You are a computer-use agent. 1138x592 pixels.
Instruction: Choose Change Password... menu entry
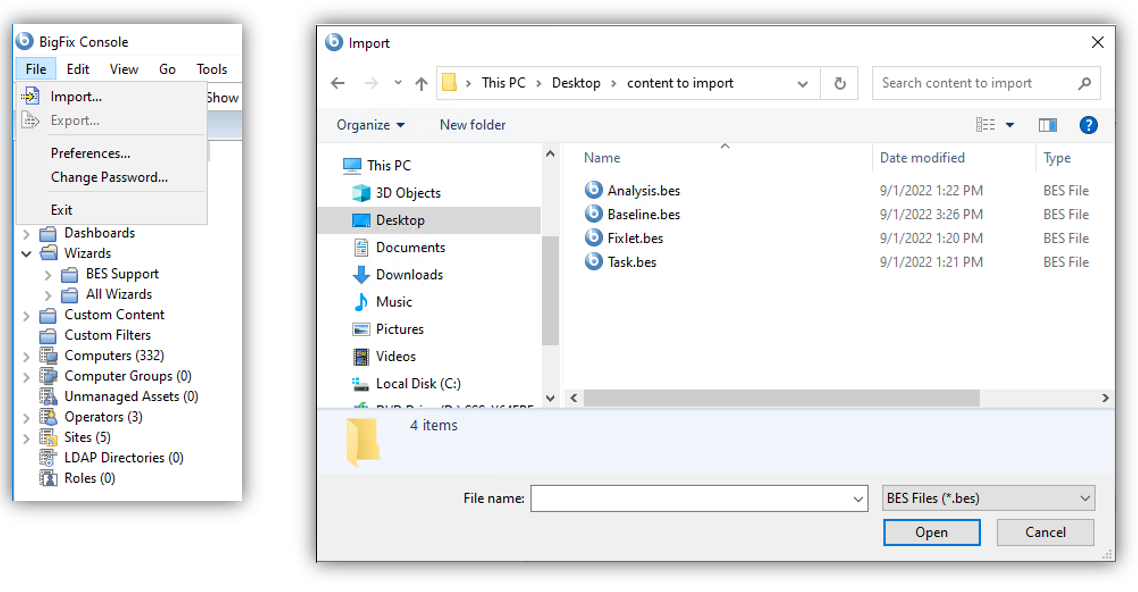pyautogui.click(x=112, y=177)
